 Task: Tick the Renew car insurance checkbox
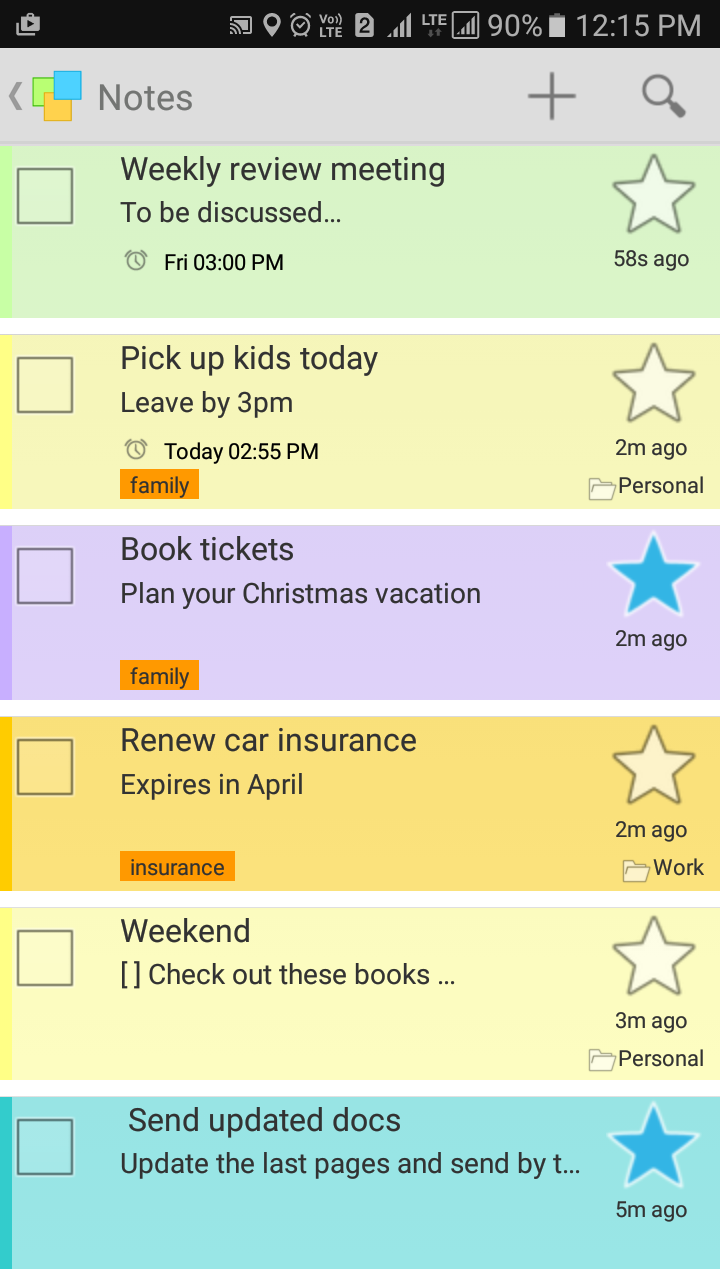45,767
